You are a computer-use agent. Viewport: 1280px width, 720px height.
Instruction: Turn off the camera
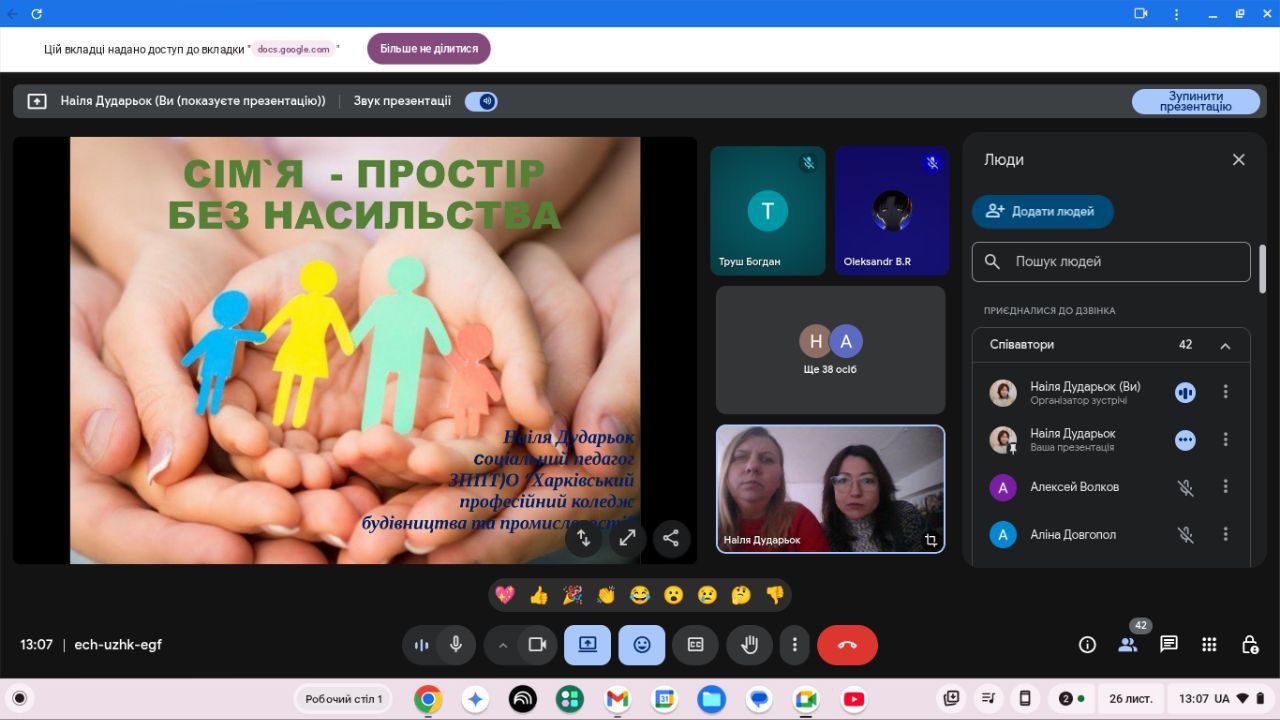537,645
